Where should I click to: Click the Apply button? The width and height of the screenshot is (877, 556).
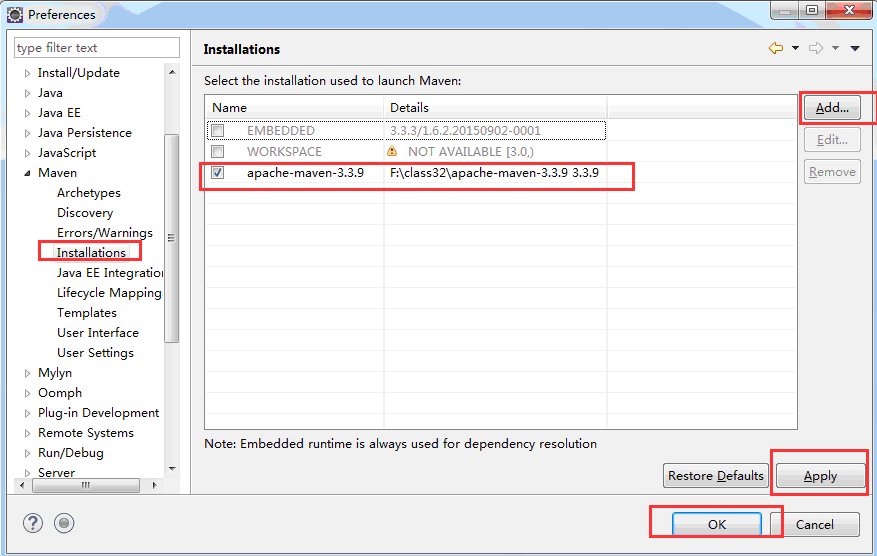point(820,476)
